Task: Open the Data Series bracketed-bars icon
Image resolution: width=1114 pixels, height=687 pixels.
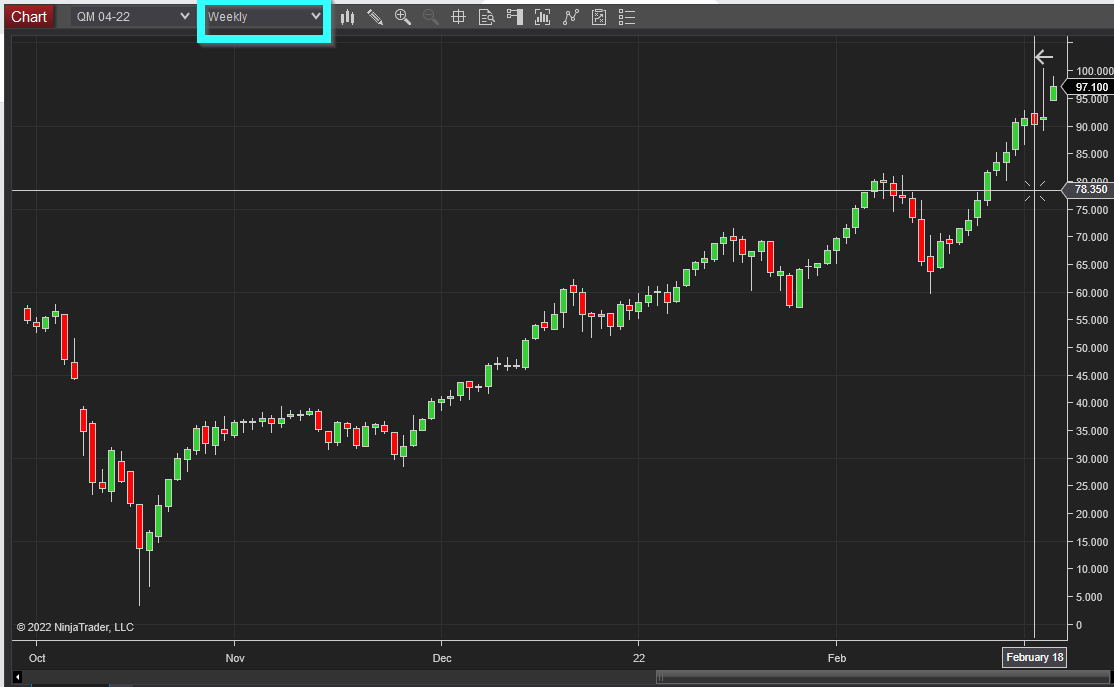Action: [542, 17]
